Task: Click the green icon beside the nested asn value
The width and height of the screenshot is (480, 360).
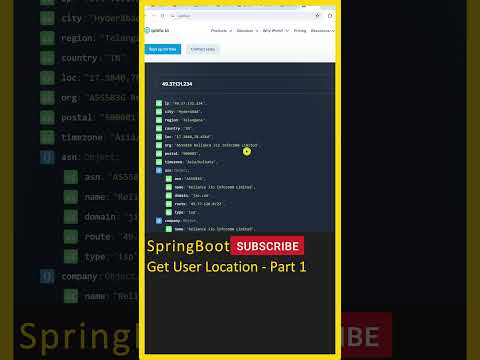Action: (169, 179)
